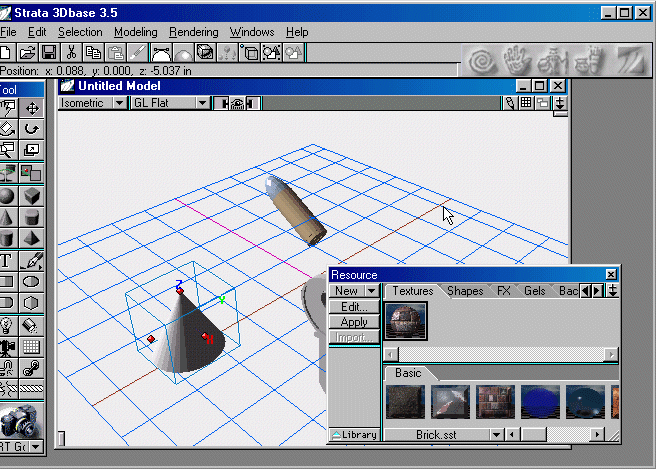Switch to the FX tab
This screenshot has width=656, height=469.
[x=504, y=291]
